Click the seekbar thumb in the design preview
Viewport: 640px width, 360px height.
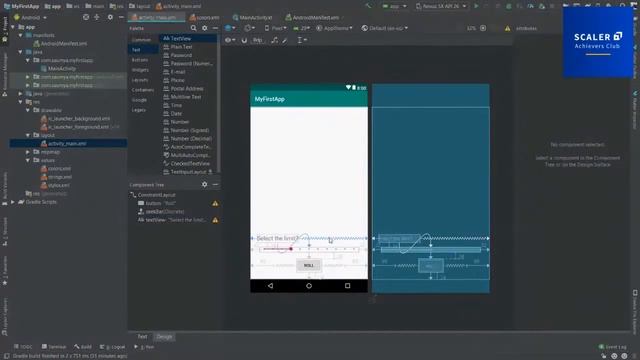click(x=291, y=249)
